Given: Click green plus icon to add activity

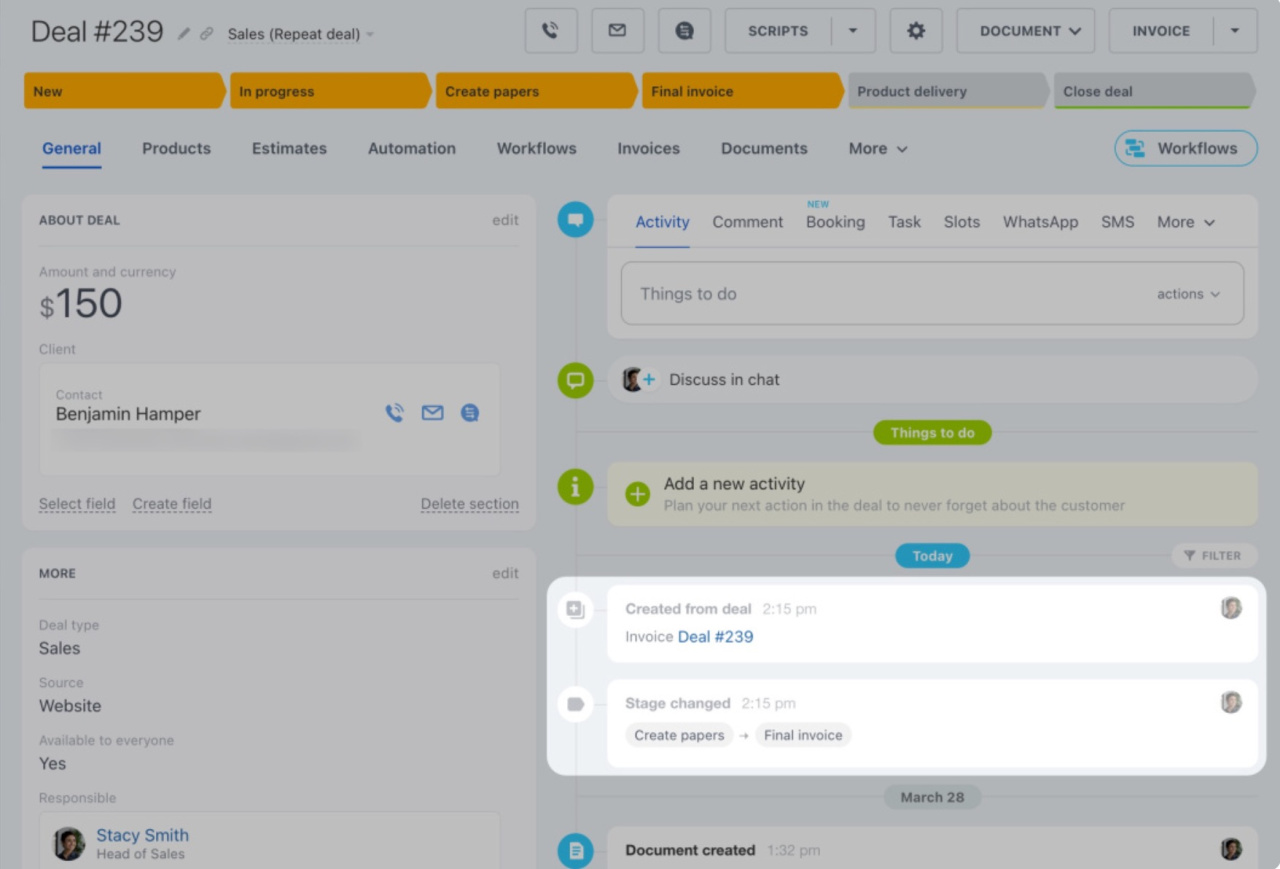Looking at the screenshot, I should [x=637, y=494].
